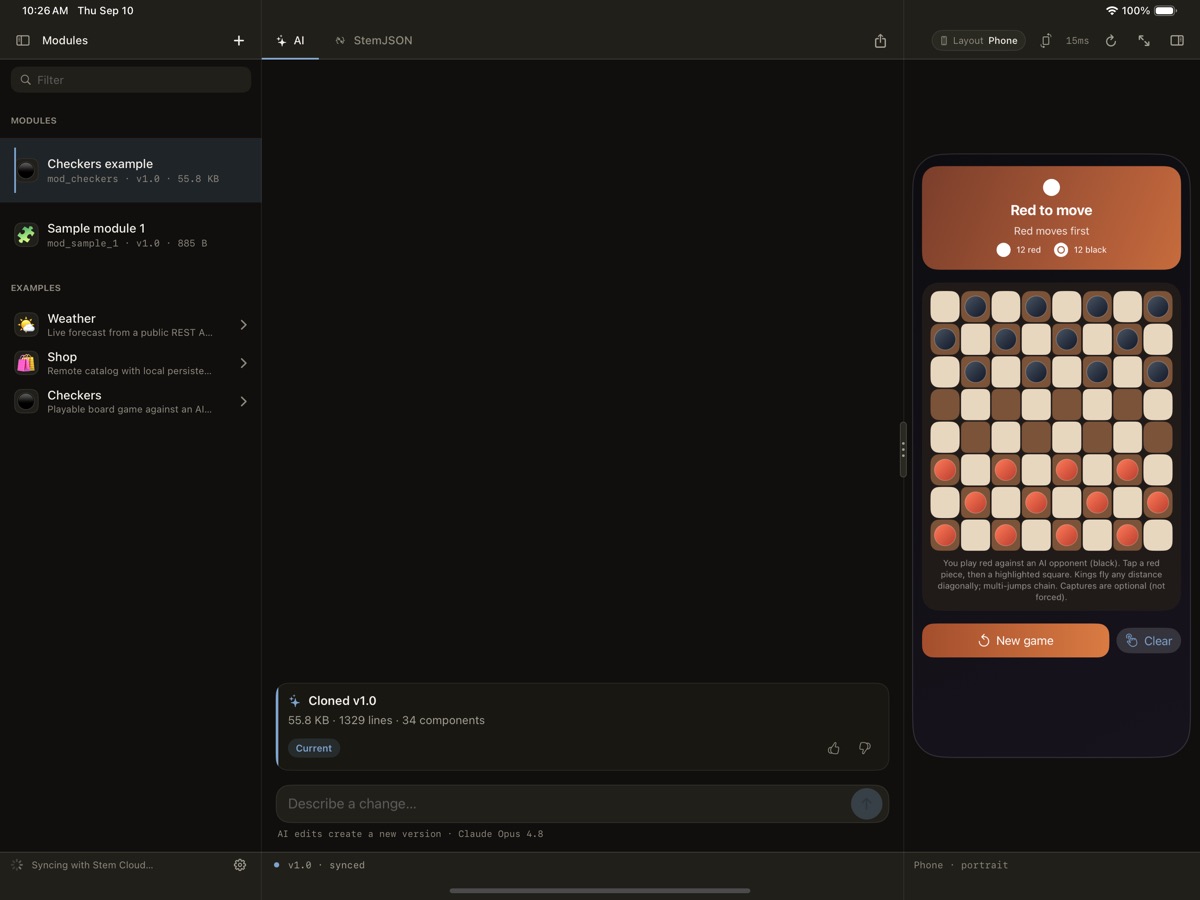Expand the Weather example
Screen dimensions: 1200x900
[x=131, y=325]
